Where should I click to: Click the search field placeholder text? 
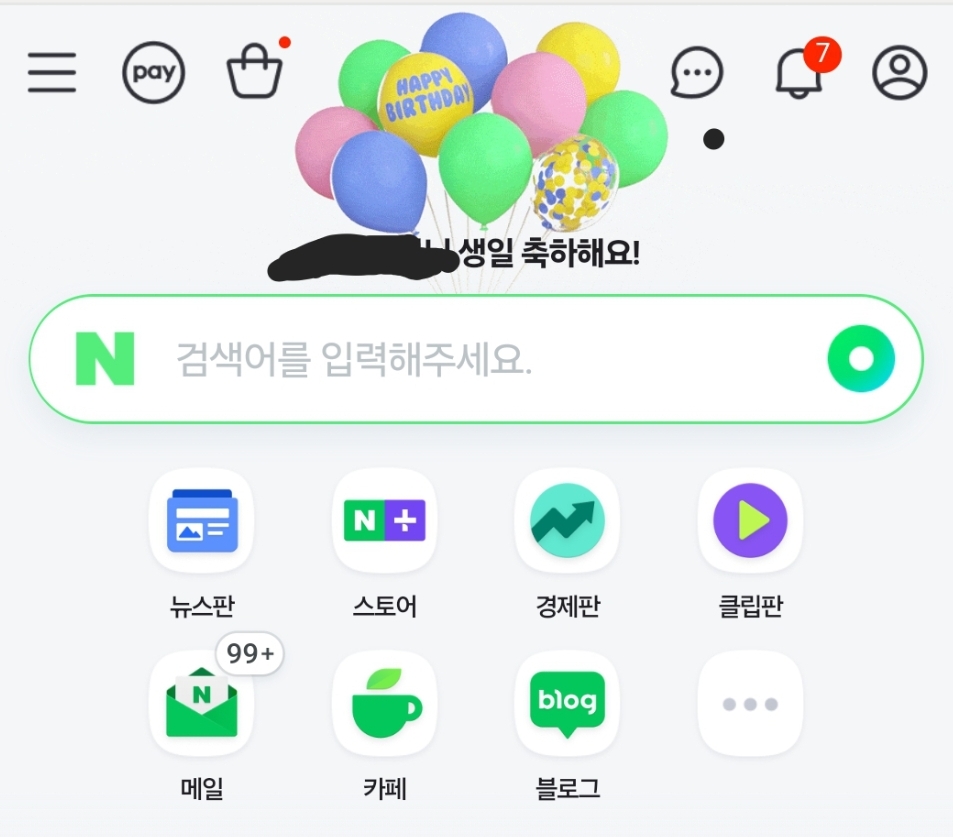(354, 359)
